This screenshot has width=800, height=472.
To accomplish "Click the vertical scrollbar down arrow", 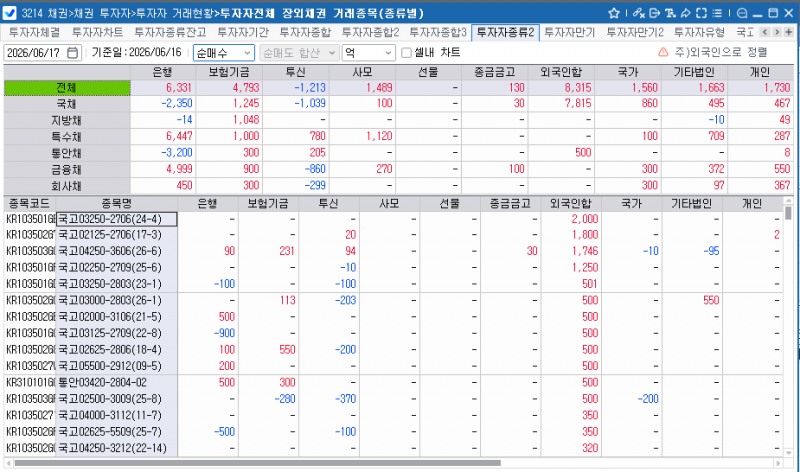I will coord(788,452).
